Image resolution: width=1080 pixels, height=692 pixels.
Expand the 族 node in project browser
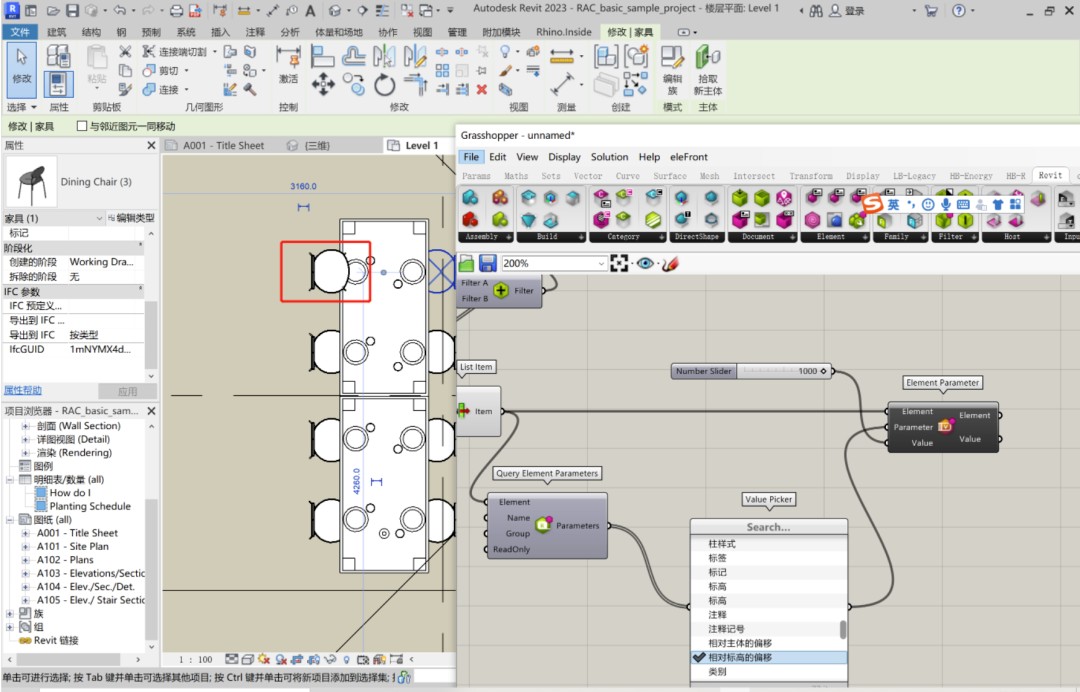pos(10,613)
